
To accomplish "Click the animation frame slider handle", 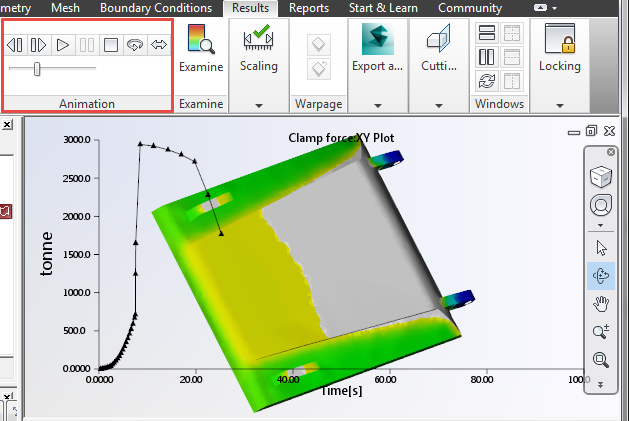I will pyautogui.click(x=37, y=69).
